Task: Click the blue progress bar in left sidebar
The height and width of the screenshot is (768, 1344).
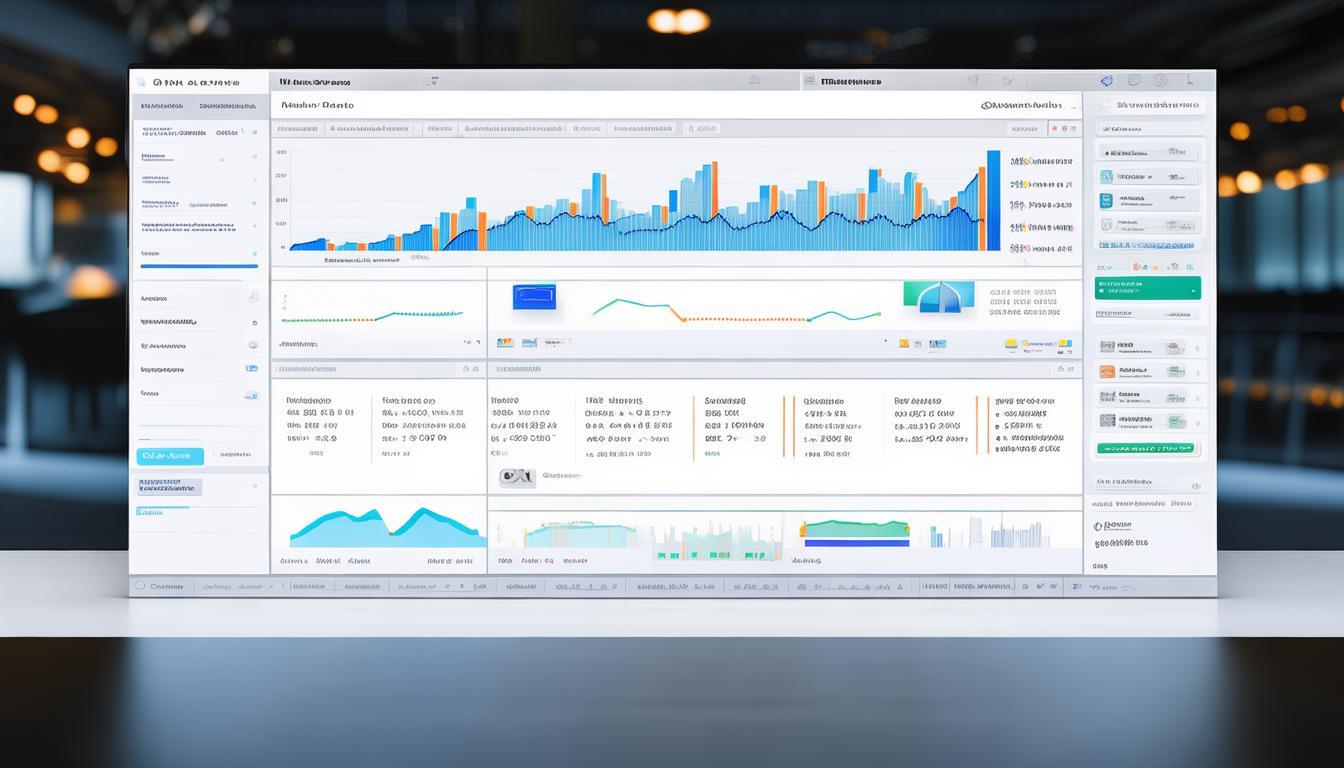Action: (199, 266)
